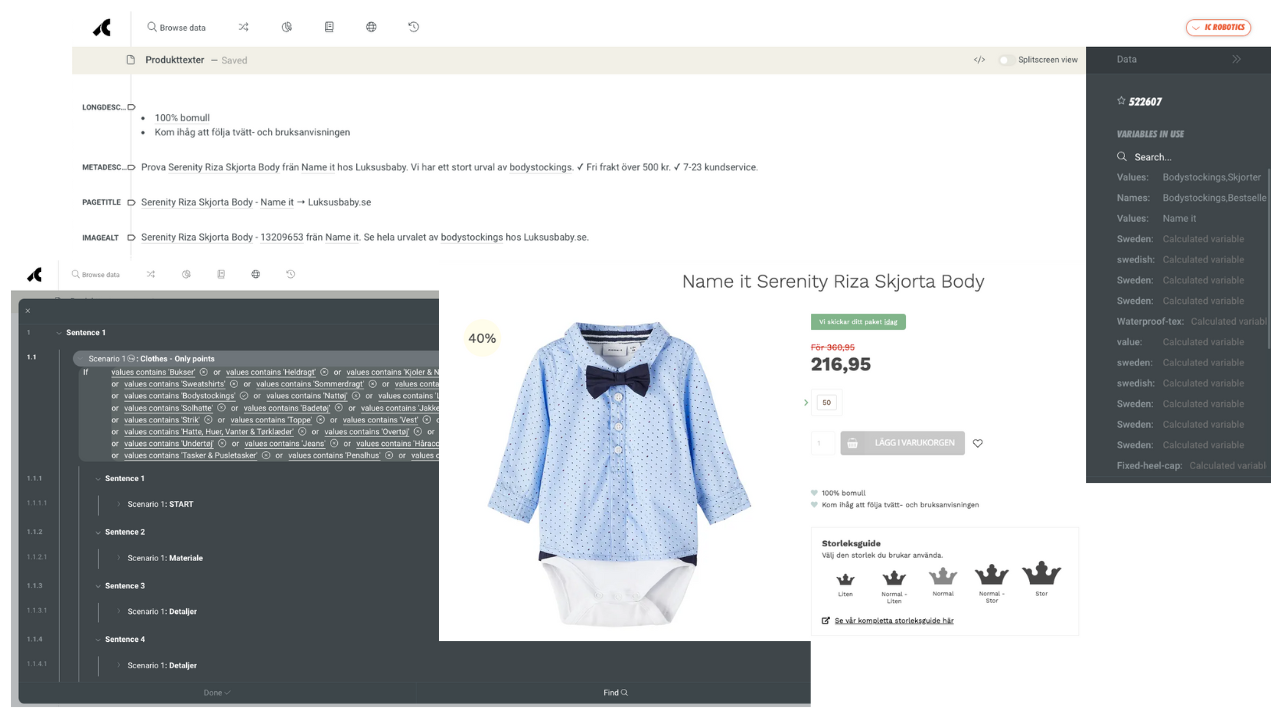Toggle circle after 'Penalhus' condition
The height and width of the screenshot is (720, 1280).
click(390, 456)
